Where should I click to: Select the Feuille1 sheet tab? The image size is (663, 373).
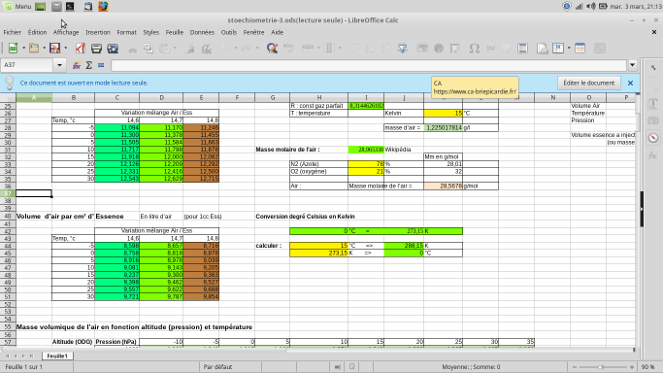57,356
